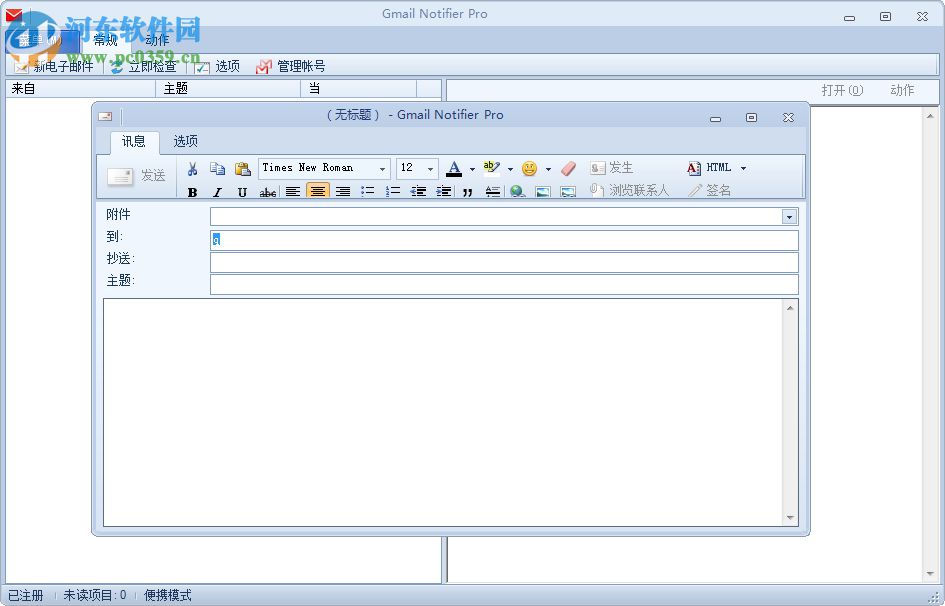Toggle bold formatting
Image resolution: width=945 pixels, height=606 pixels.
pyautogui.click(x=192, y=191)
